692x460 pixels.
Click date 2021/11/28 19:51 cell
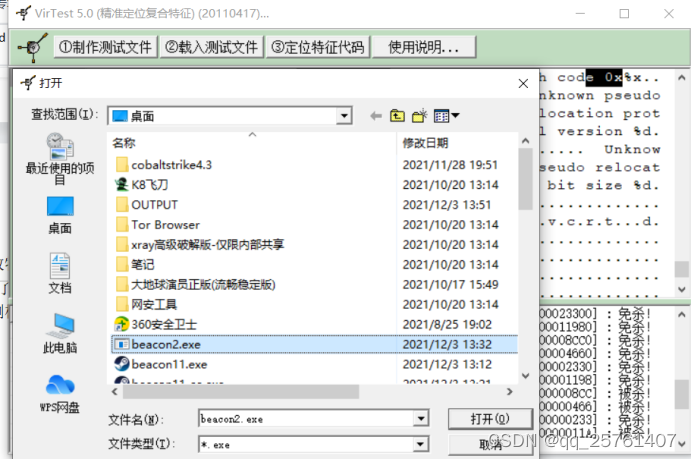coord(450,165)
